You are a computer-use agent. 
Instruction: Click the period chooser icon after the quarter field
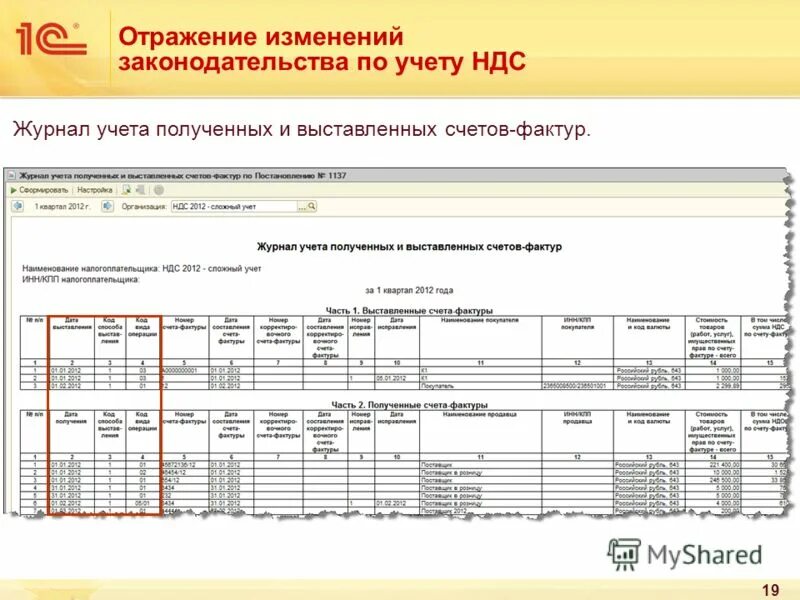(108, 207)
